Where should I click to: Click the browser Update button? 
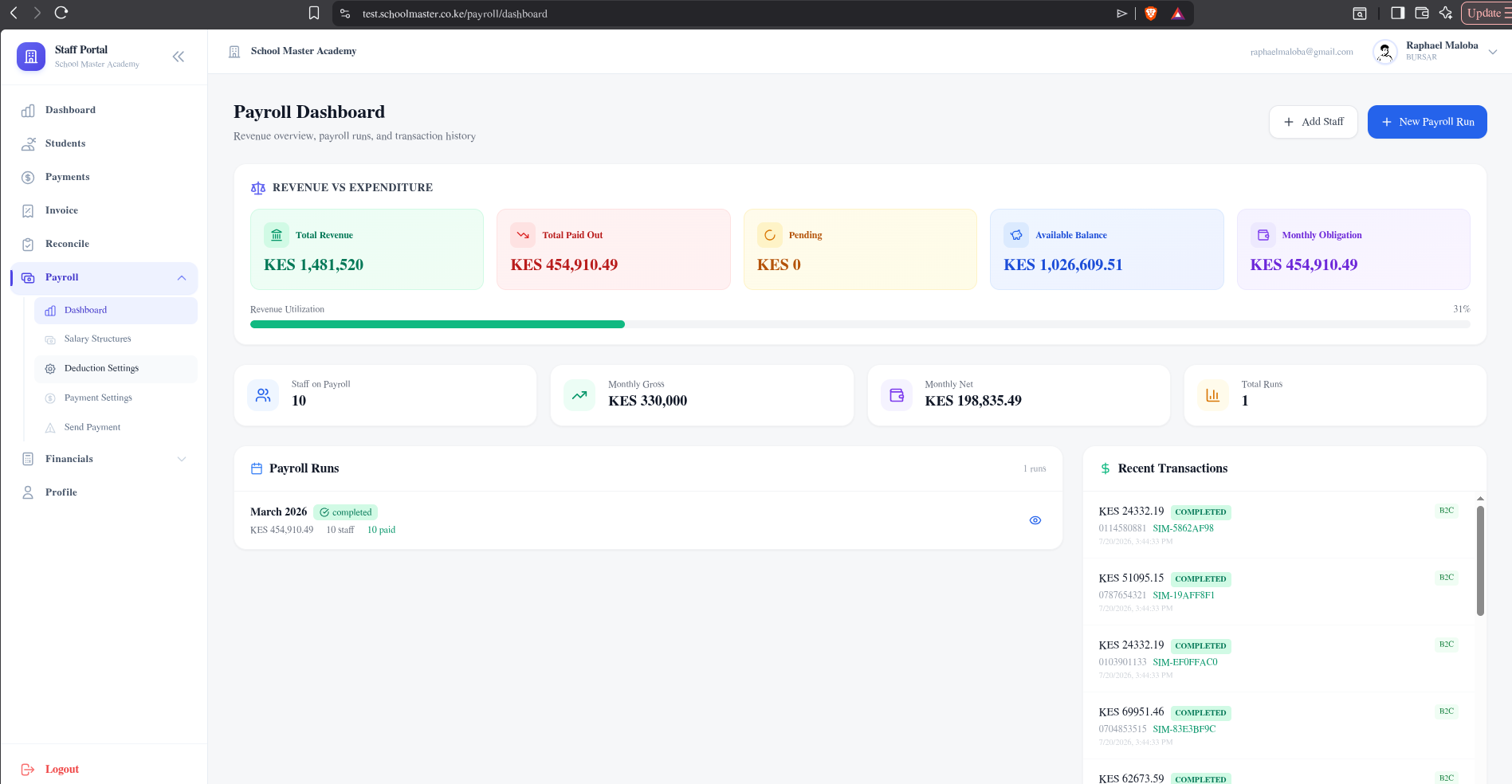[1486, 13]
